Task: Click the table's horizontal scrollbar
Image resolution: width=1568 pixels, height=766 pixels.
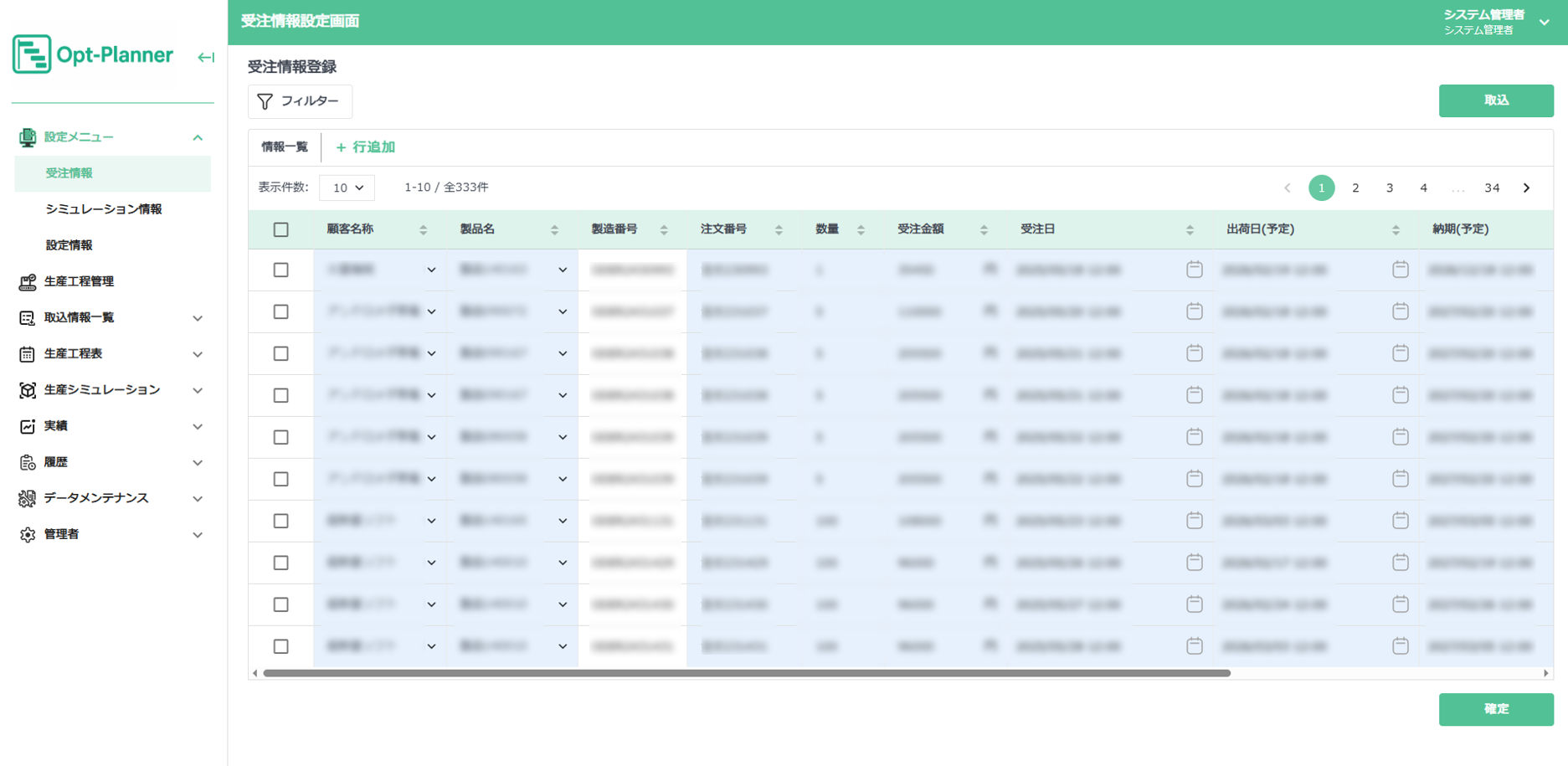Action: pos(746,673)
